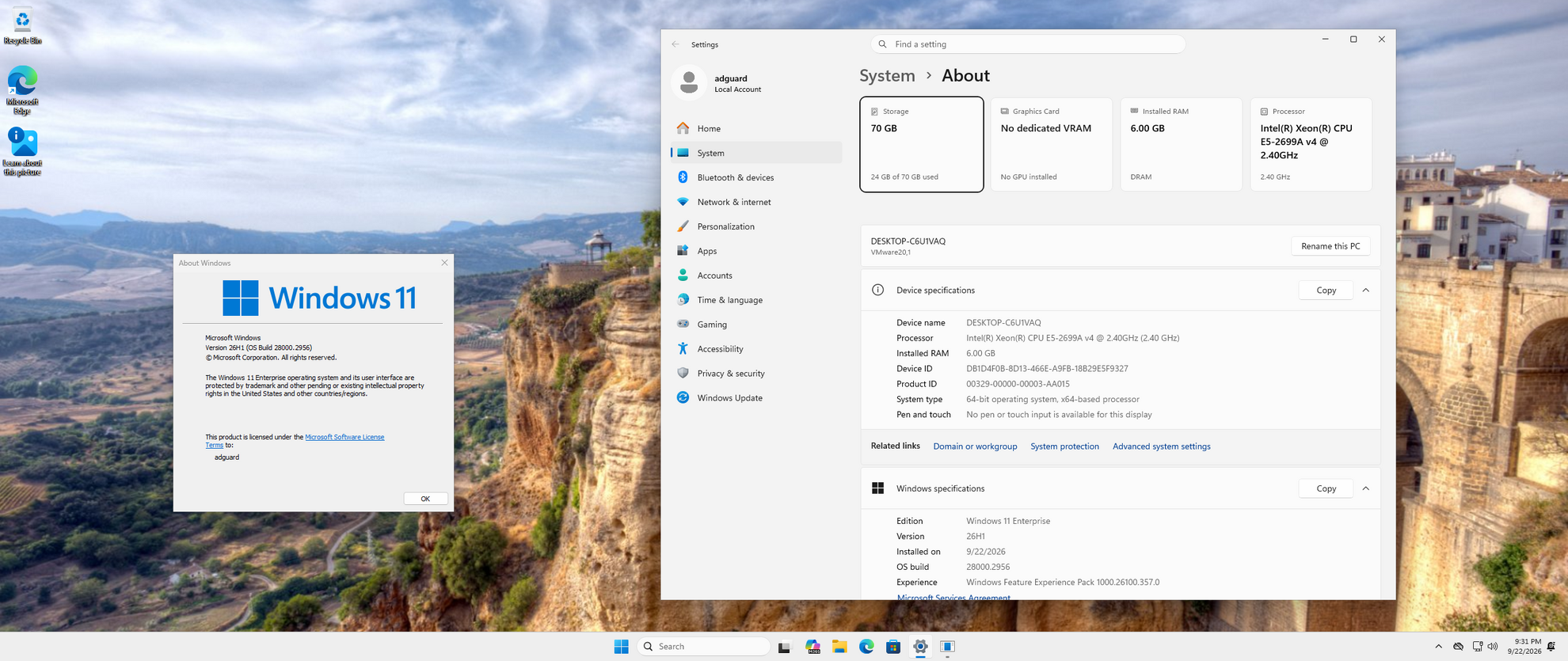
Task: Open Advanced system settings link
Action: 1161,446
